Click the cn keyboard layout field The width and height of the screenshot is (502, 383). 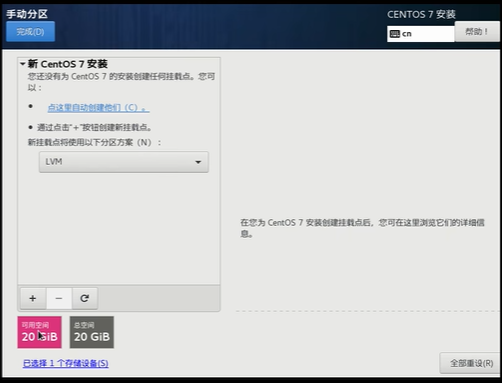click(x=421, y=34)
